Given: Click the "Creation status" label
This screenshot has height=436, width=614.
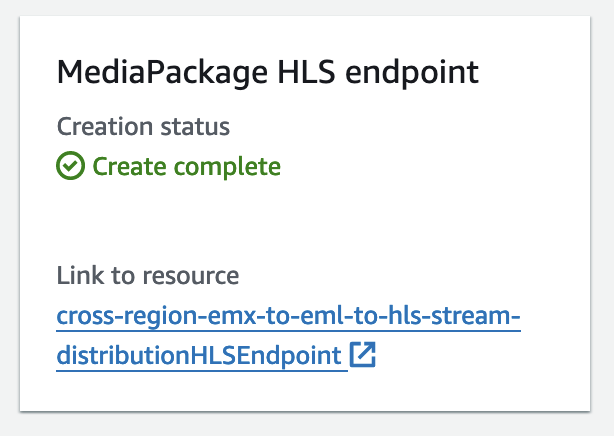Looking at the screenshot, I should pyautogui.click(x=143, y=127).
